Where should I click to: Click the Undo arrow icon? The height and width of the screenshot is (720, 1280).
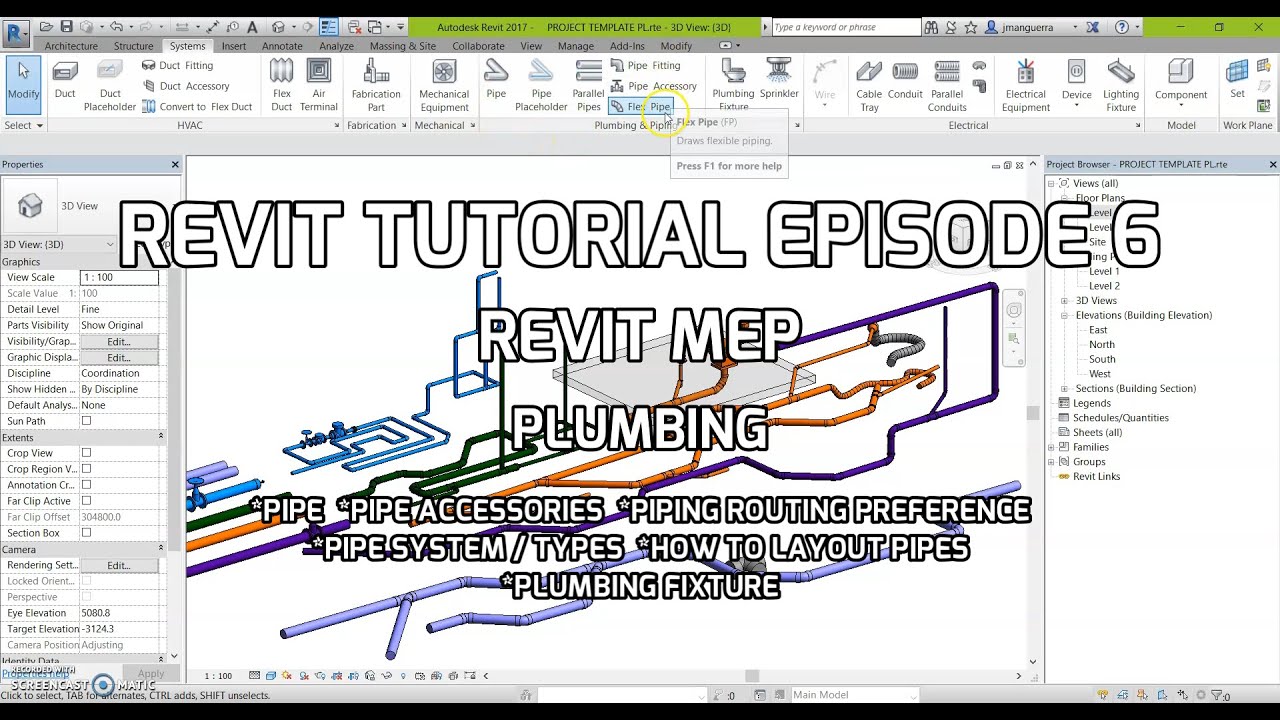click(x=117, y=27)
